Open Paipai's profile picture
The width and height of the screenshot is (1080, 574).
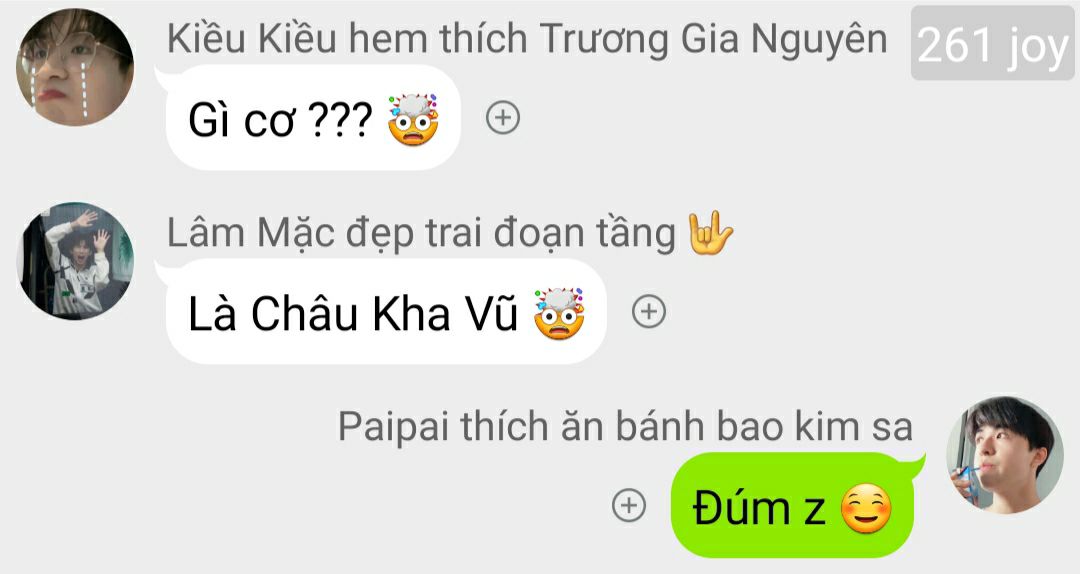point(1005,454)
